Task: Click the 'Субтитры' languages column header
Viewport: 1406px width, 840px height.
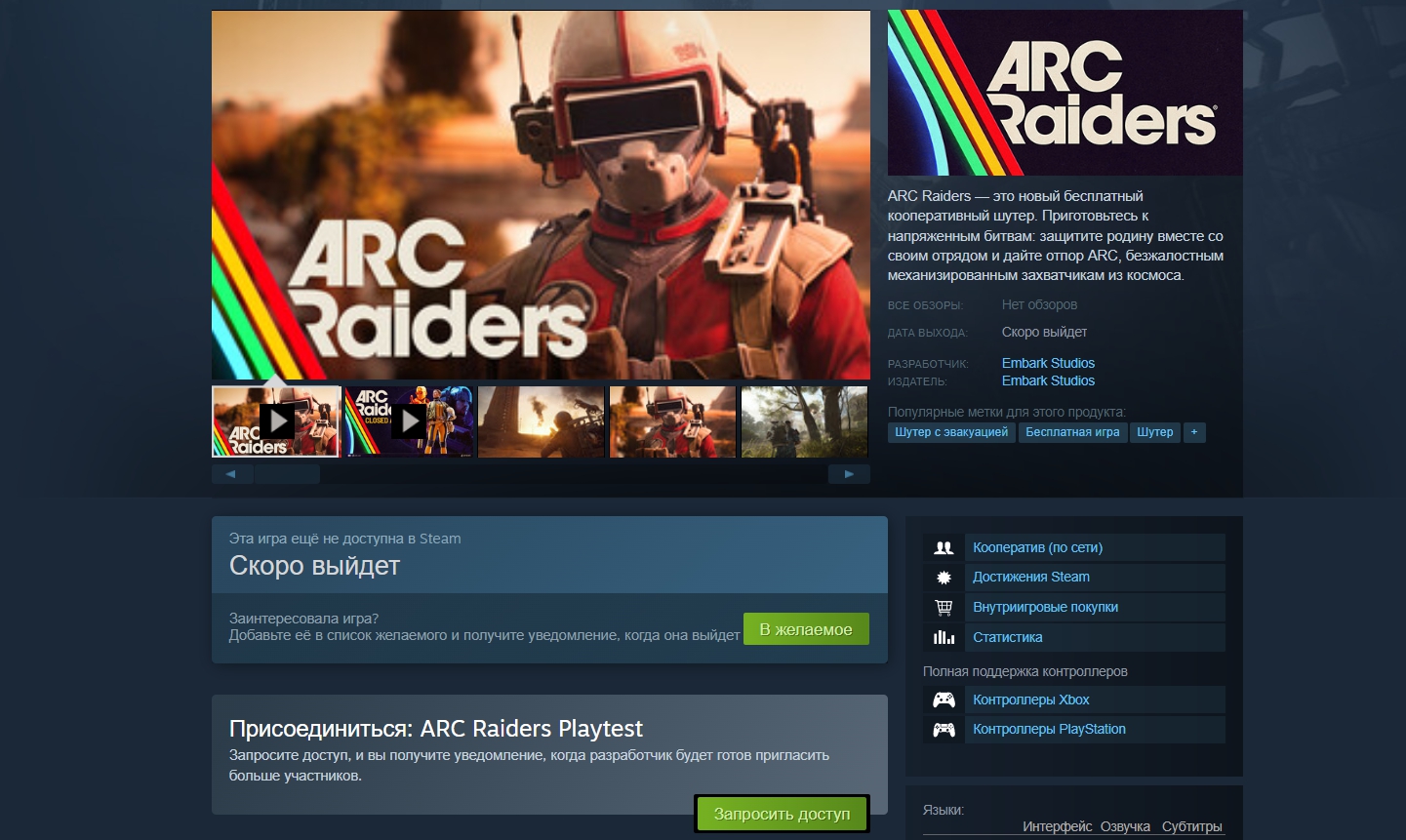Action: coord(1191,826)
